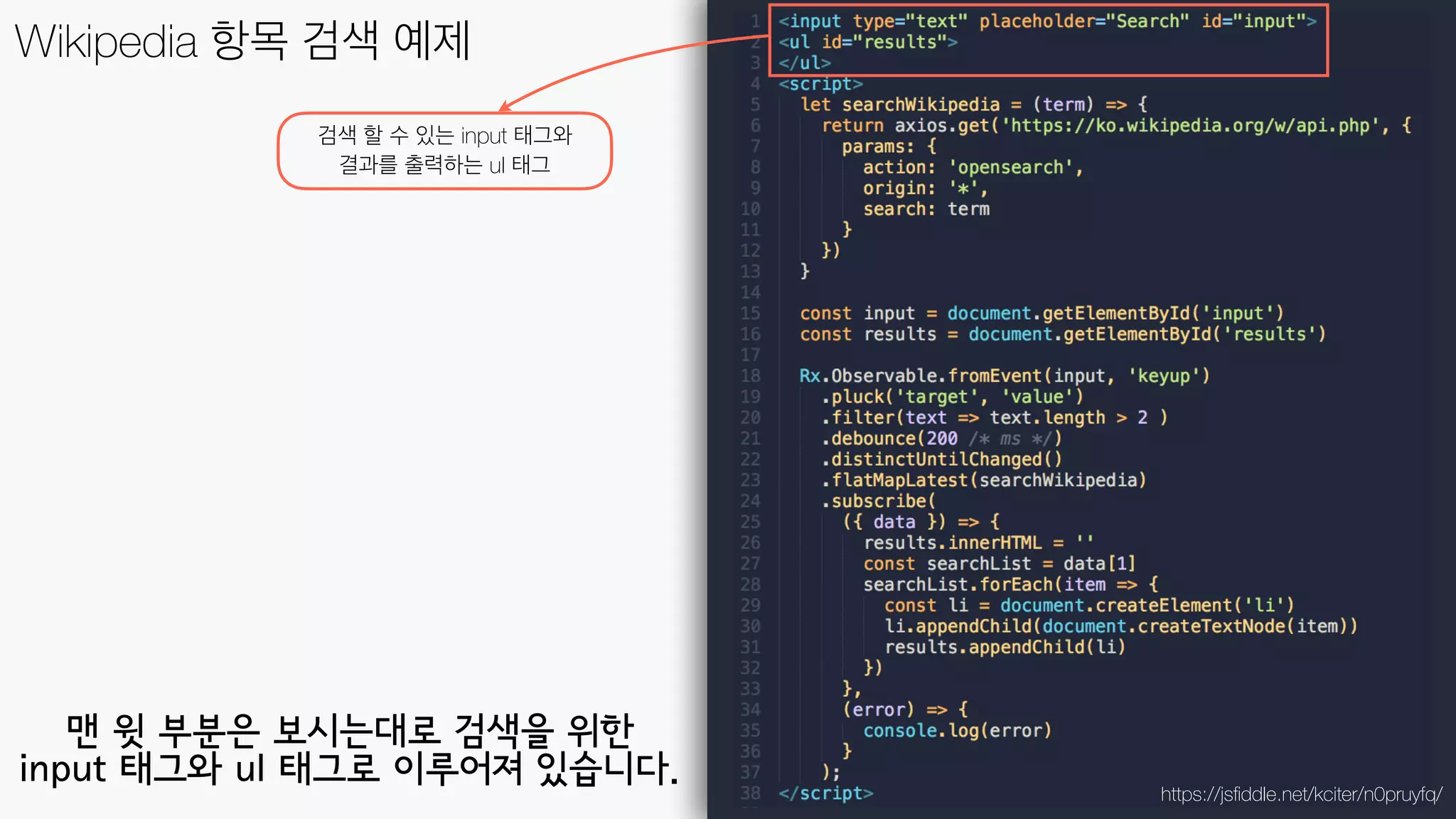1456x819 pixels.
Task: Click the jsfiddle.net/kciter/n0pruyfq link
Action: tap(1301, 794)
